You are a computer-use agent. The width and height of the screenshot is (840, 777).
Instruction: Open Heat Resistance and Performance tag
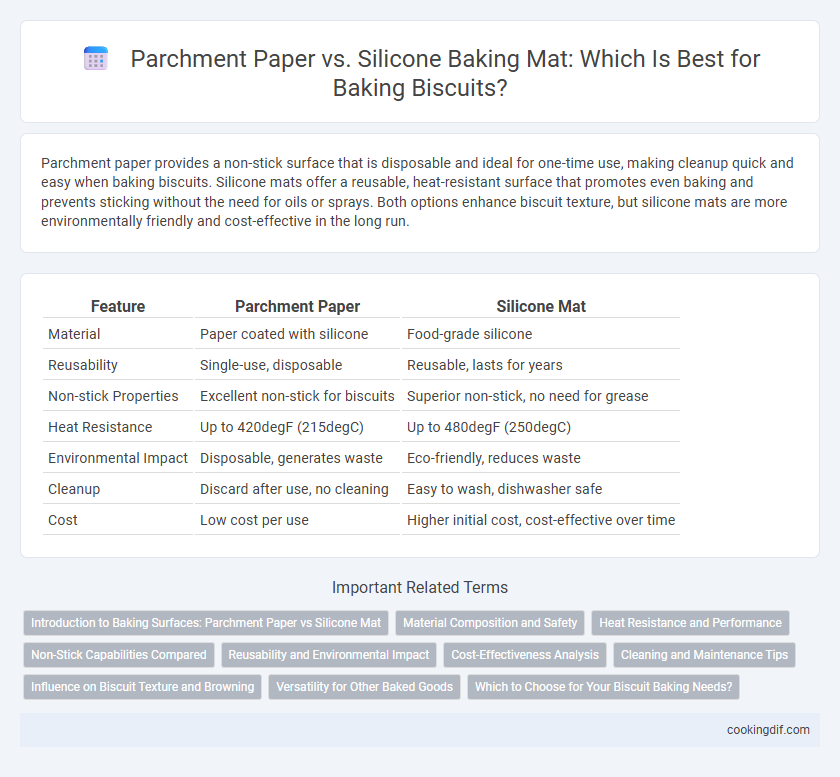tap(690, 623)
